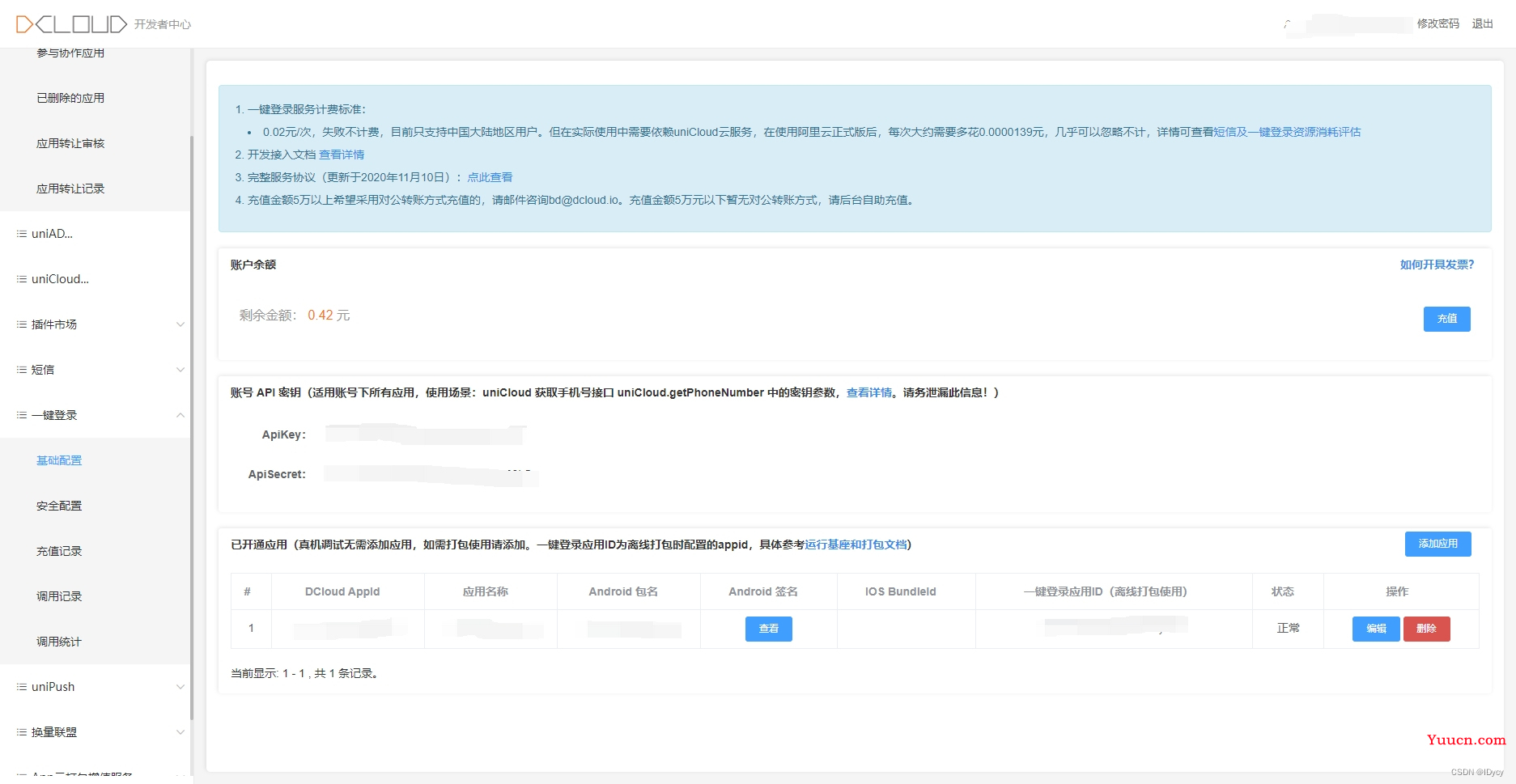Click 查看 button for Android signature
Image resolution: width=1516 pixels, height=784 pixels.
tap(769, 629)
